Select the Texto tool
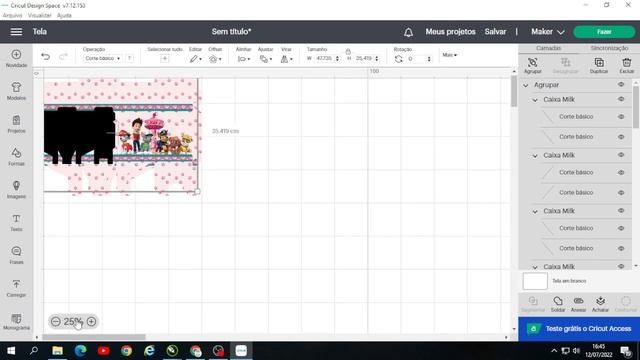Viewport: 640px width, 360px height. point(16,222)
